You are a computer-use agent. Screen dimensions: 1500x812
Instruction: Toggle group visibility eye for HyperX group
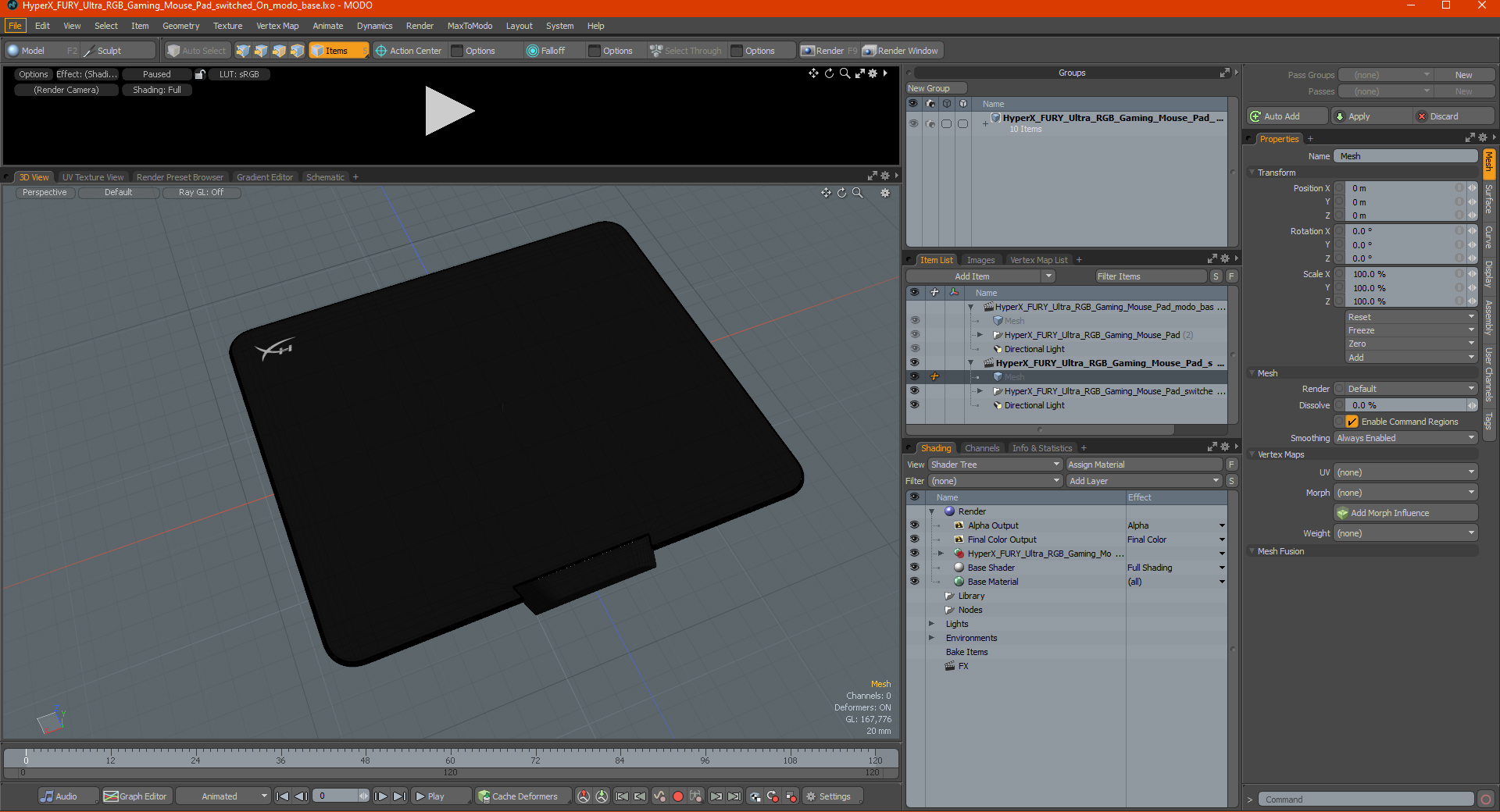click(x=913, y=123)
